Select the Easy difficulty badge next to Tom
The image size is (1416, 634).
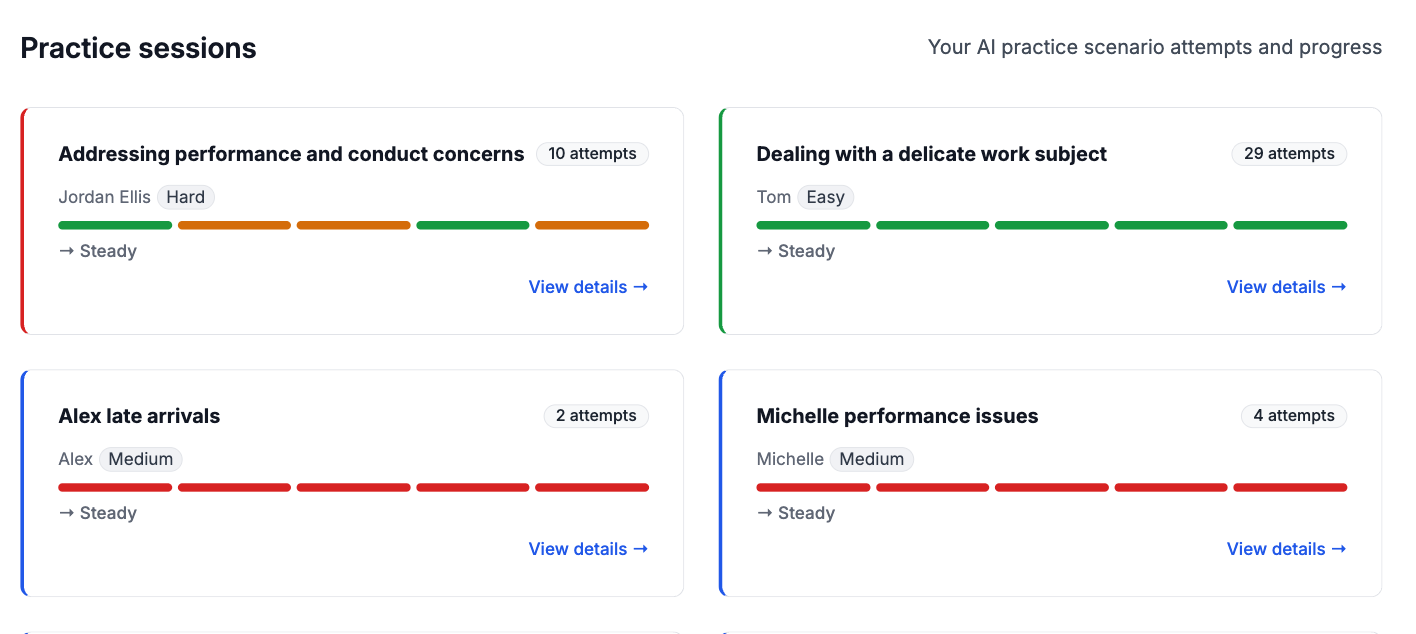coord(826,197)
